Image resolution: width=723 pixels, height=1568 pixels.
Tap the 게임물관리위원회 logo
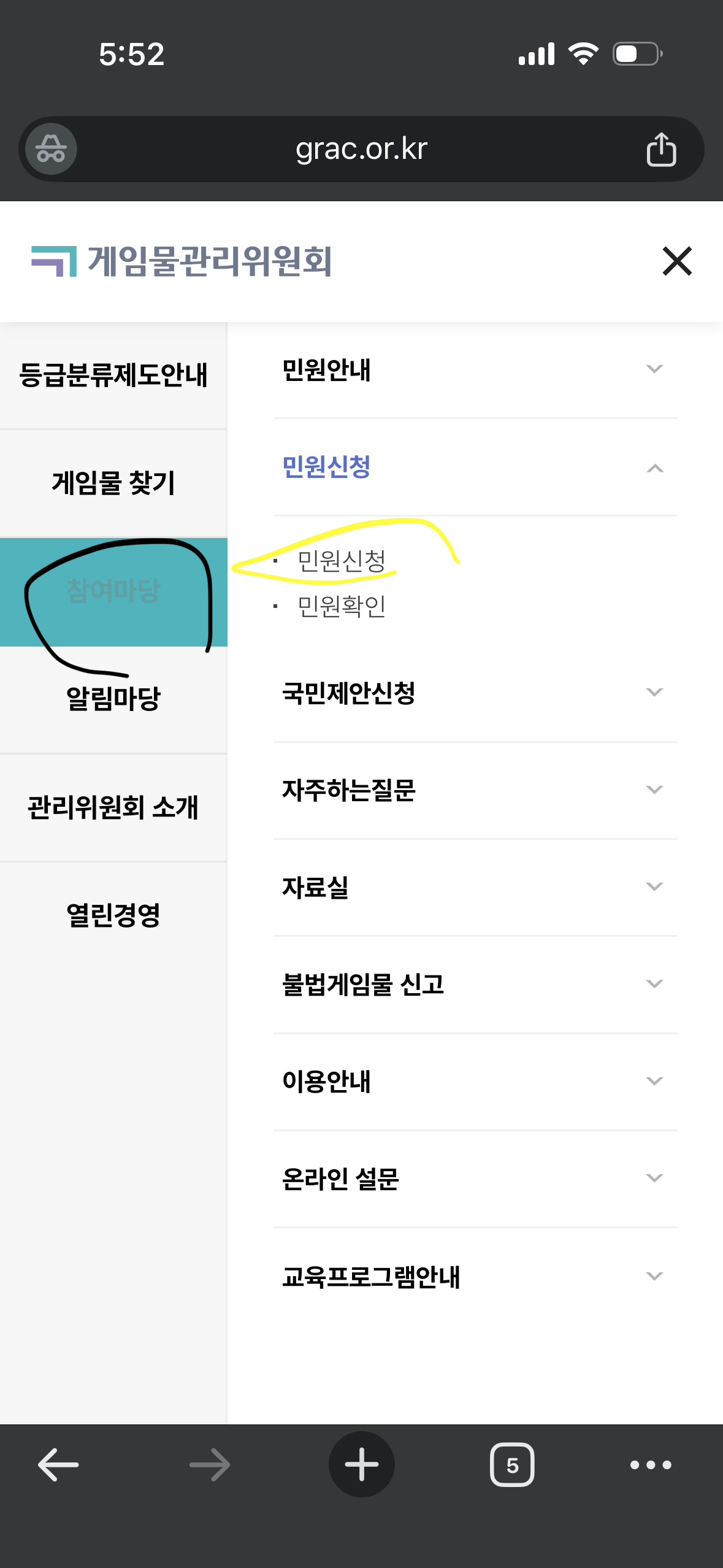pyautogui.click(x=182, y=261)
